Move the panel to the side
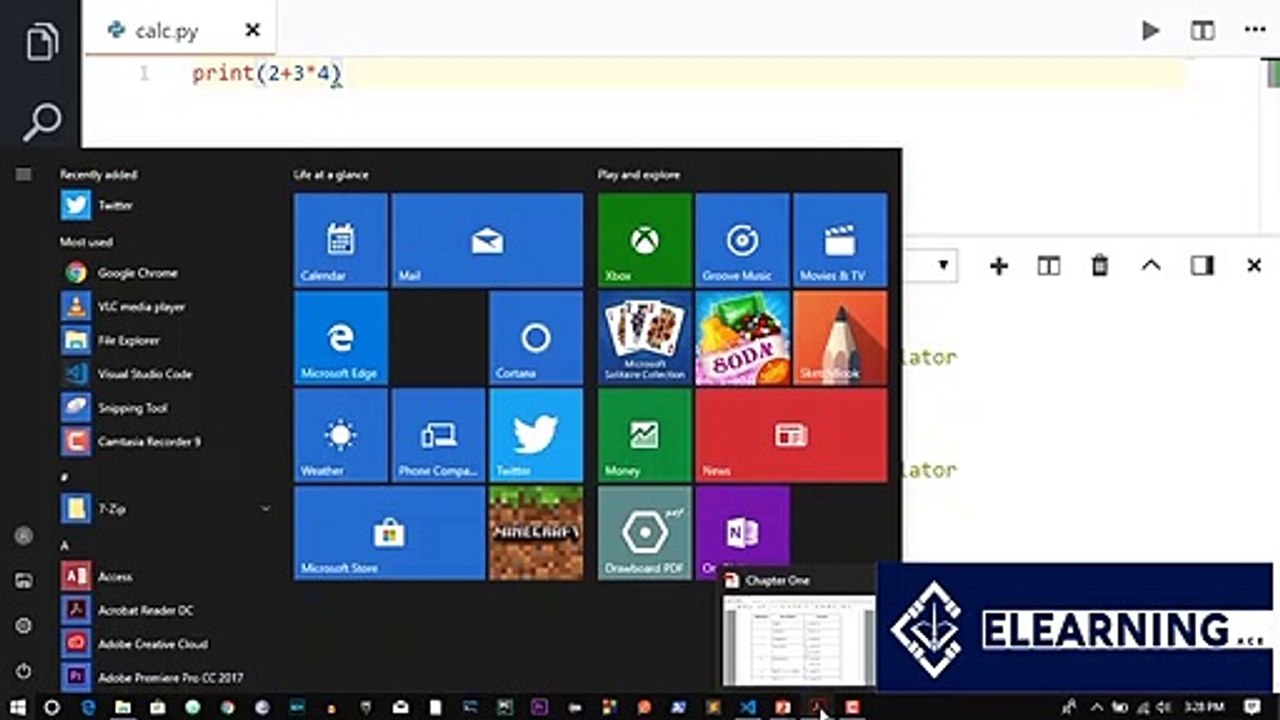Image resolution: width=1280 pixels, height=720 pixels. (x=1202, y=265)
